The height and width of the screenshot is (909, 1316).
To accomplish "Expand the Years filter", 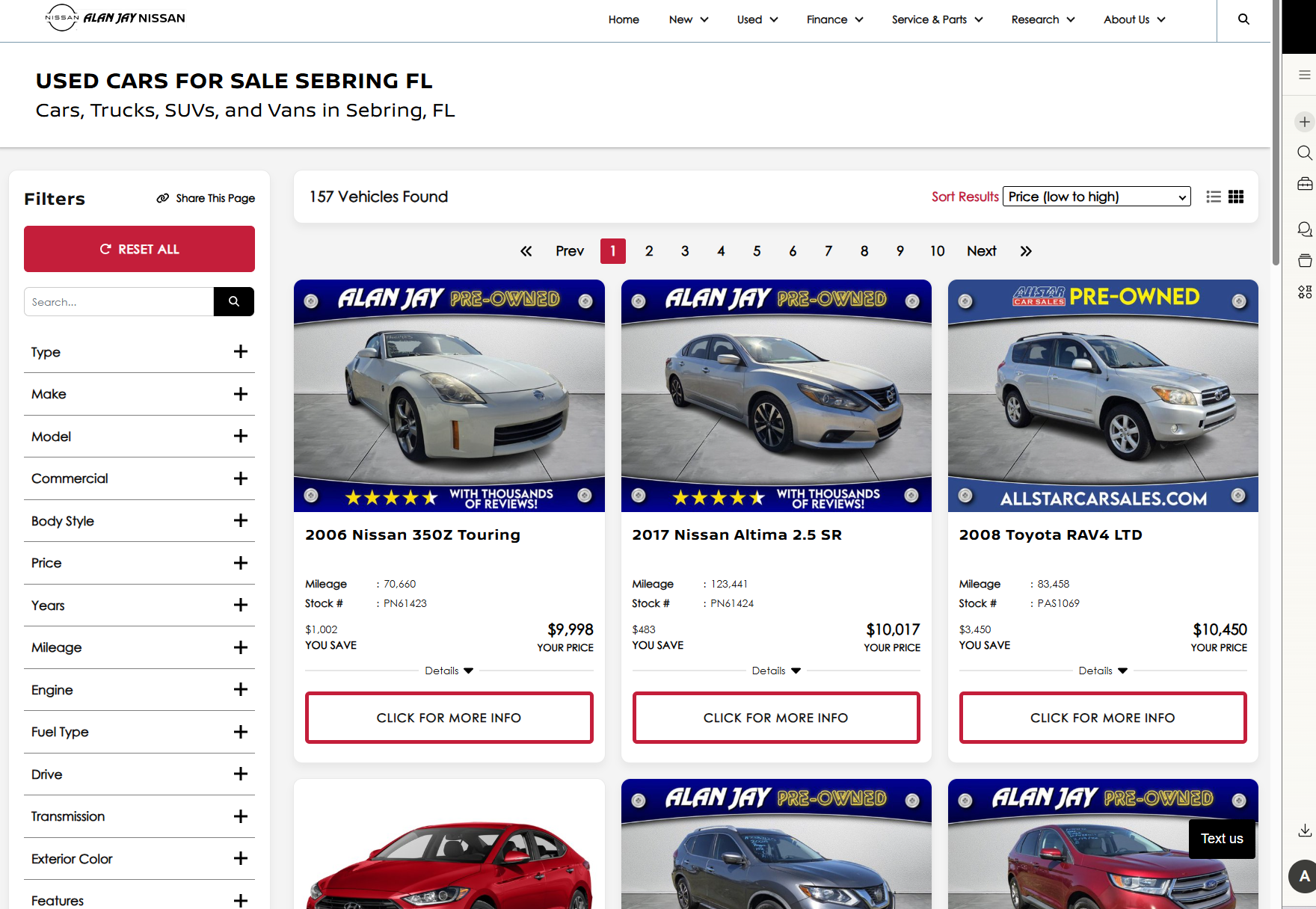I will point(139,606).
